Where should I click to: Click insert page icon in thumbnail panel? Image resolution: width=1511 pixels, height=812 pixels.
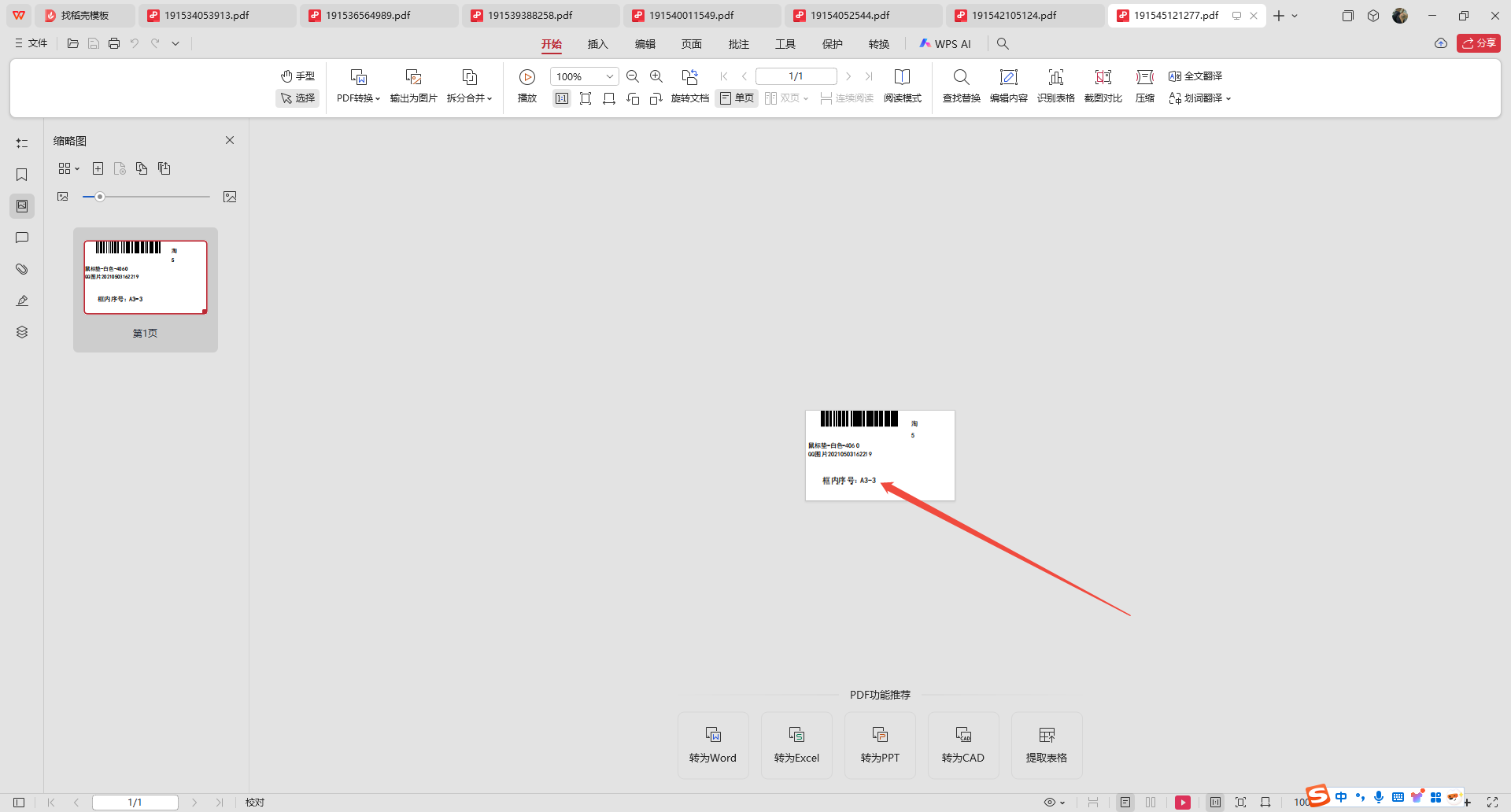[98, 168]
